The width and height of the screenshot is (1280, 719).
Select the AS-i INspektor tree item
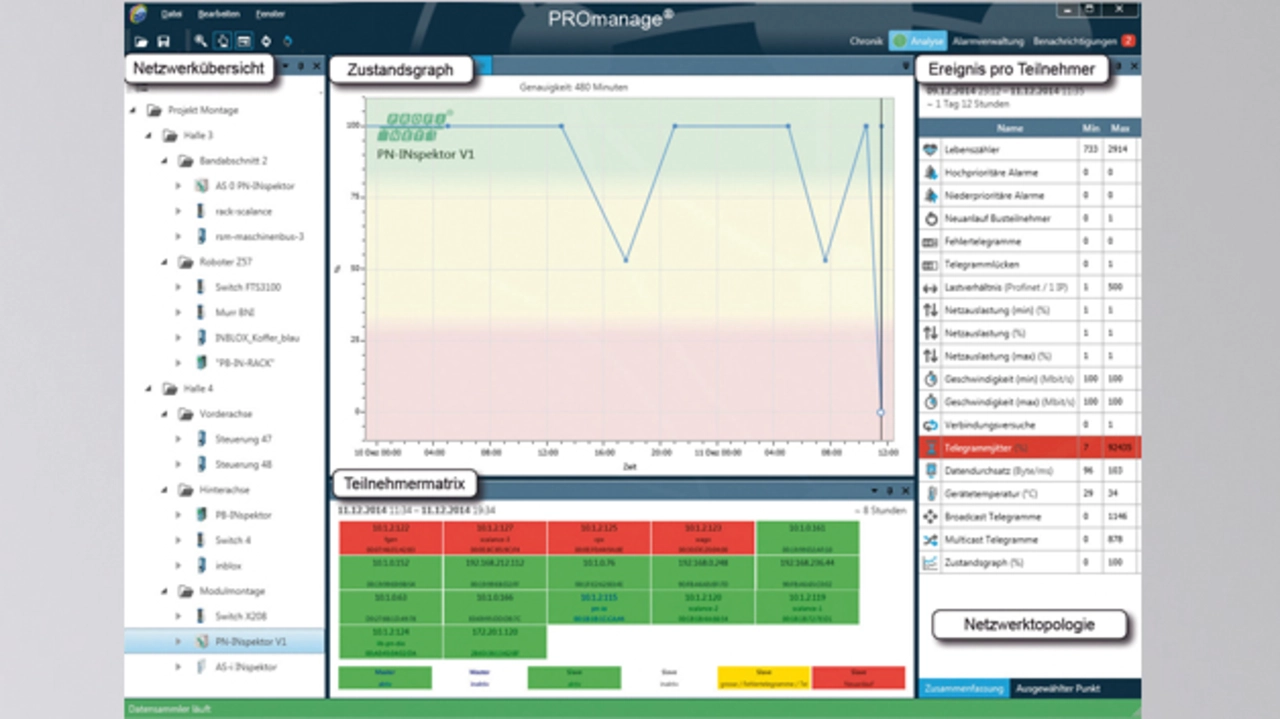coord(246,666)
